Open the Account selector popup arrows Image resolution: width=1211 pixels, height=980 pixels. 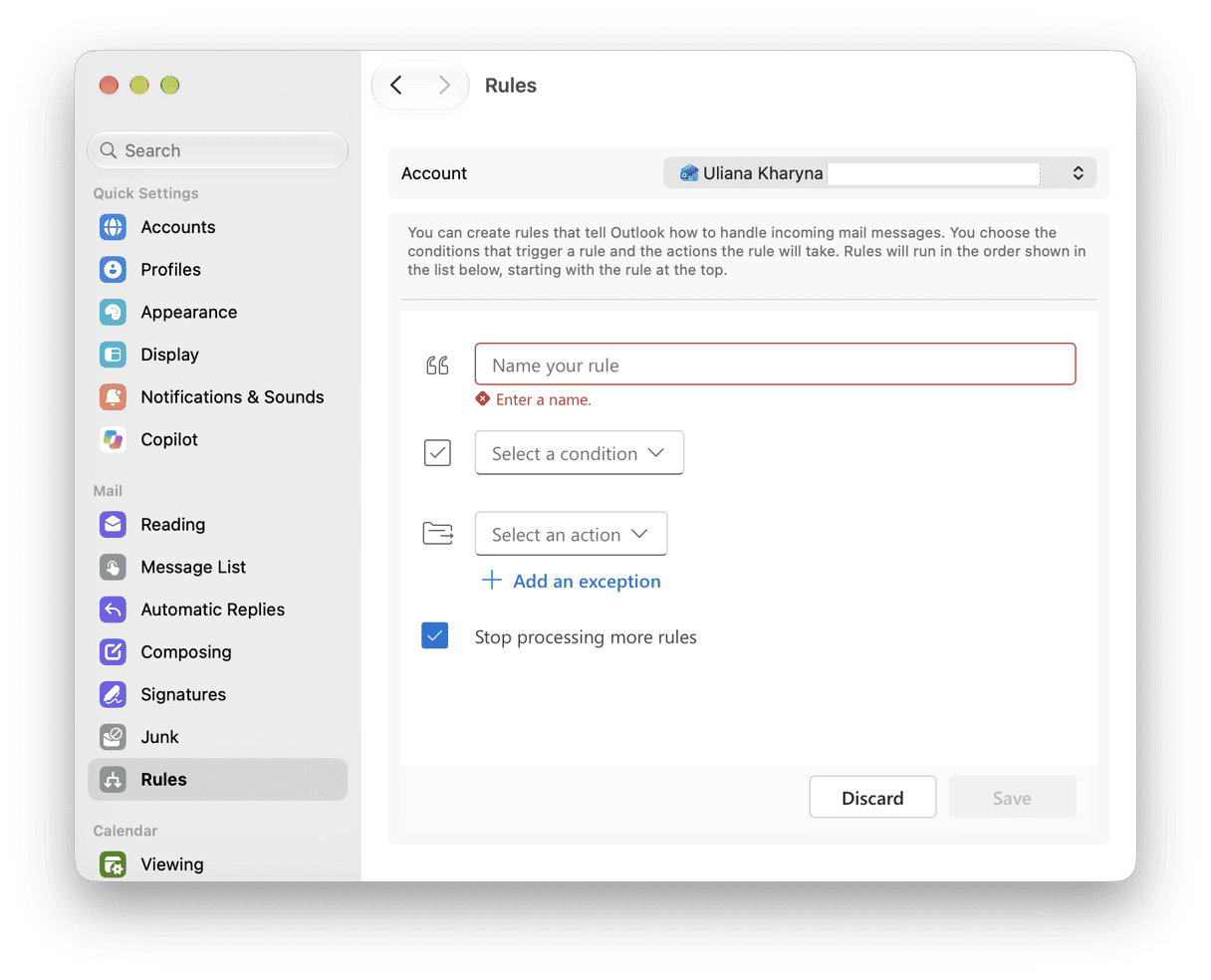coord(1078,173)
